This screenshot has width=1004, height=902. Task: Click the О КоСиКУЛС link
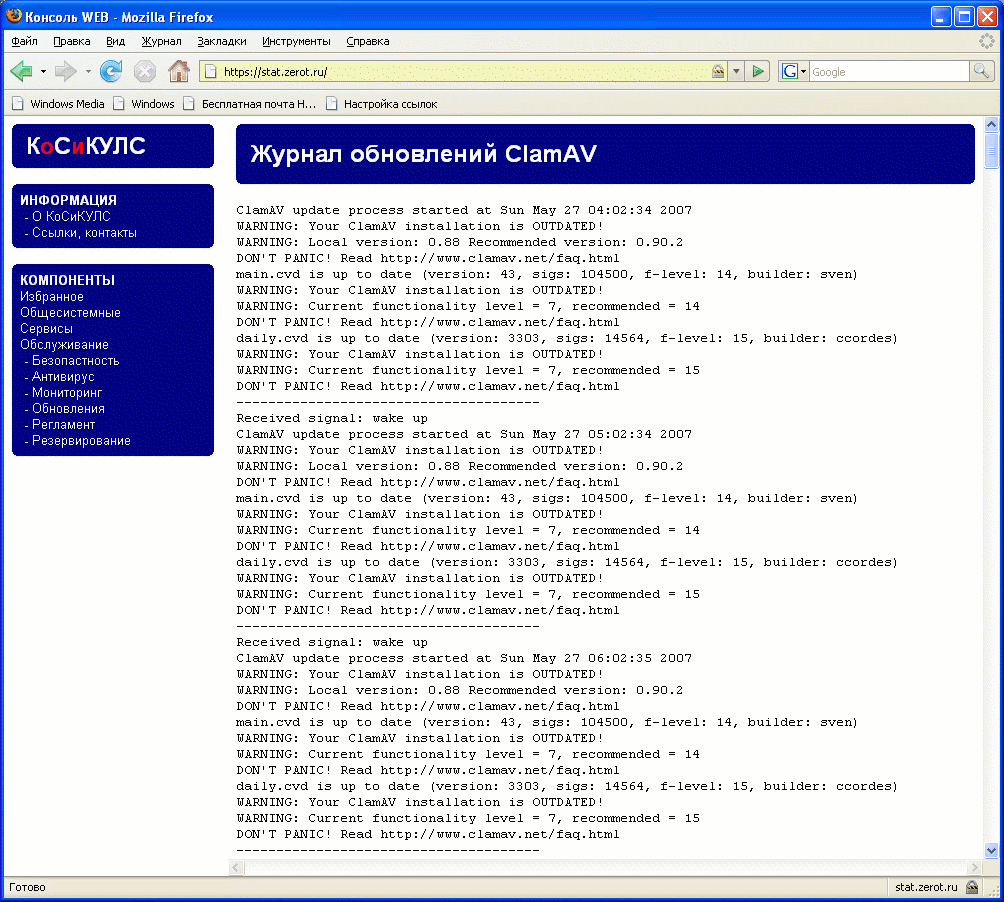click(70, 216)
